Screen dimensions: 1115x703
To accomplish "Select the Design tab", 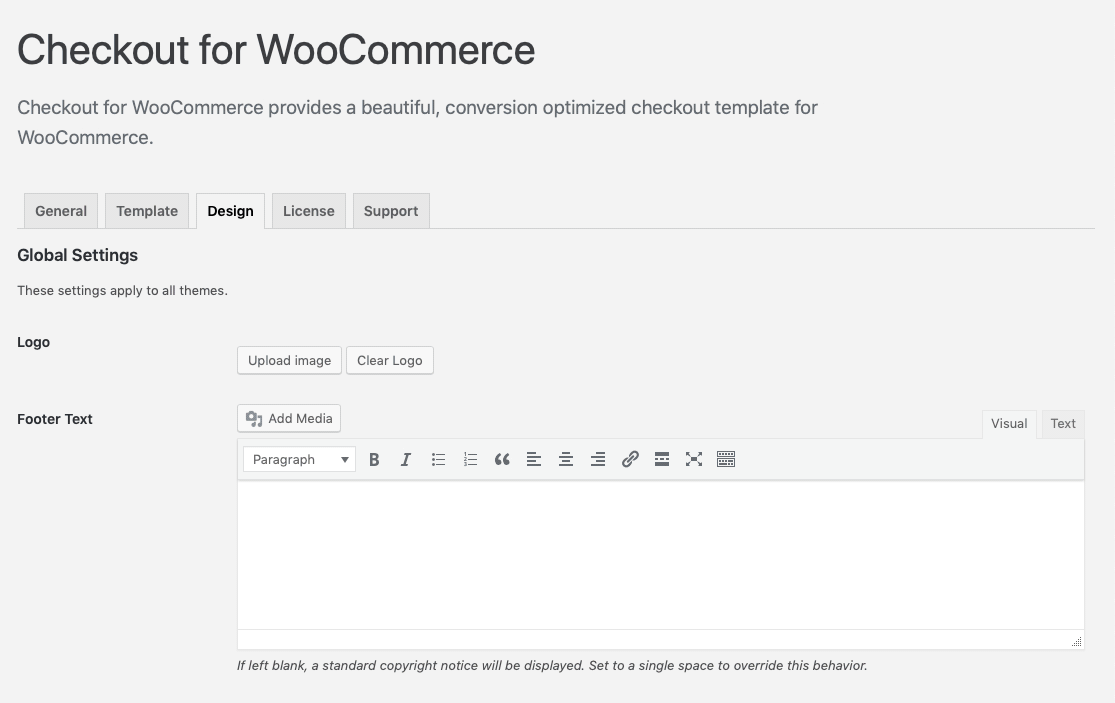I will [230, 211].
